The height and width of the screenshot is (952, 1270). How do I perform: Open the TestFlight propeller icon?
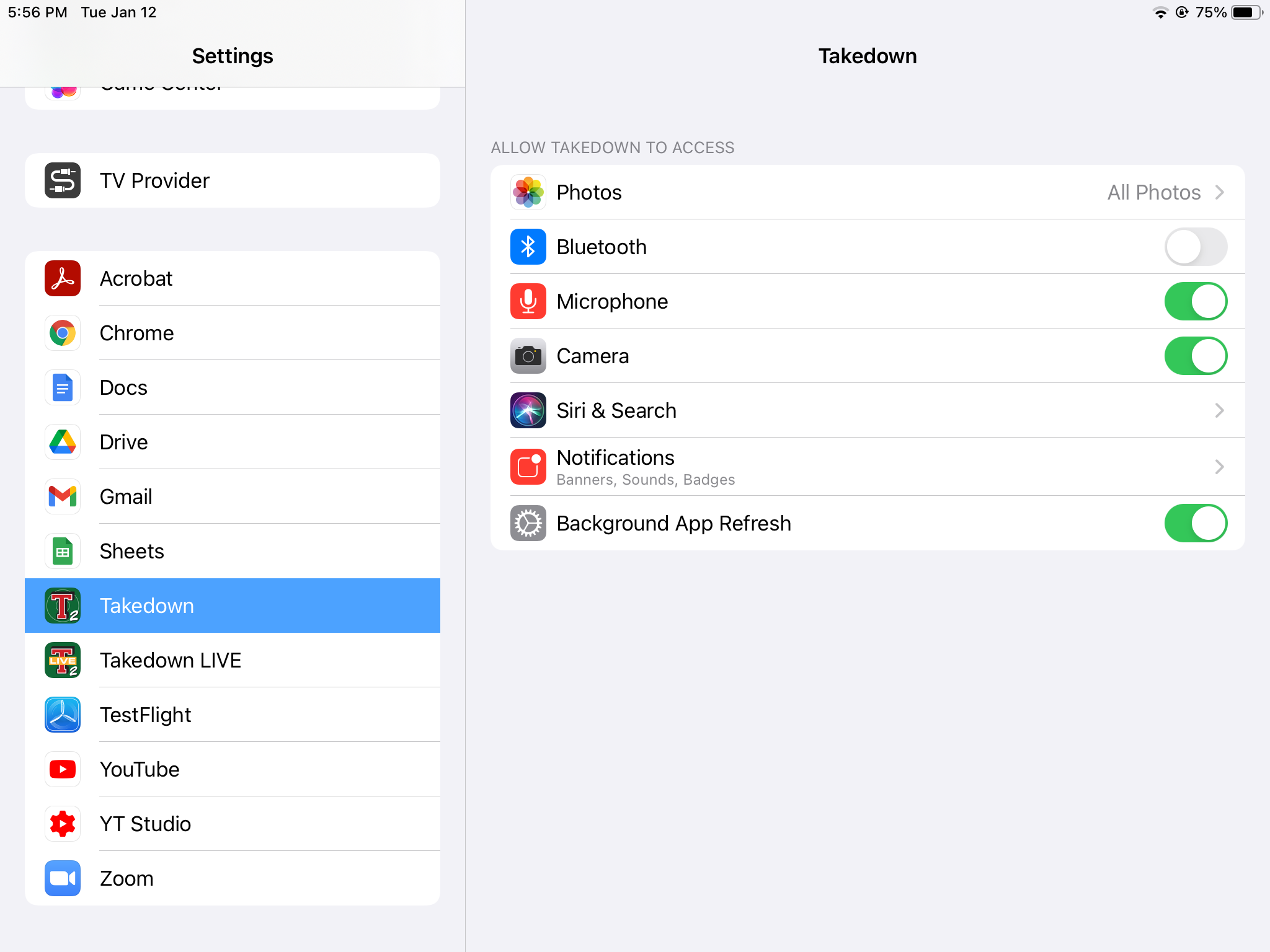coord(63,715)
